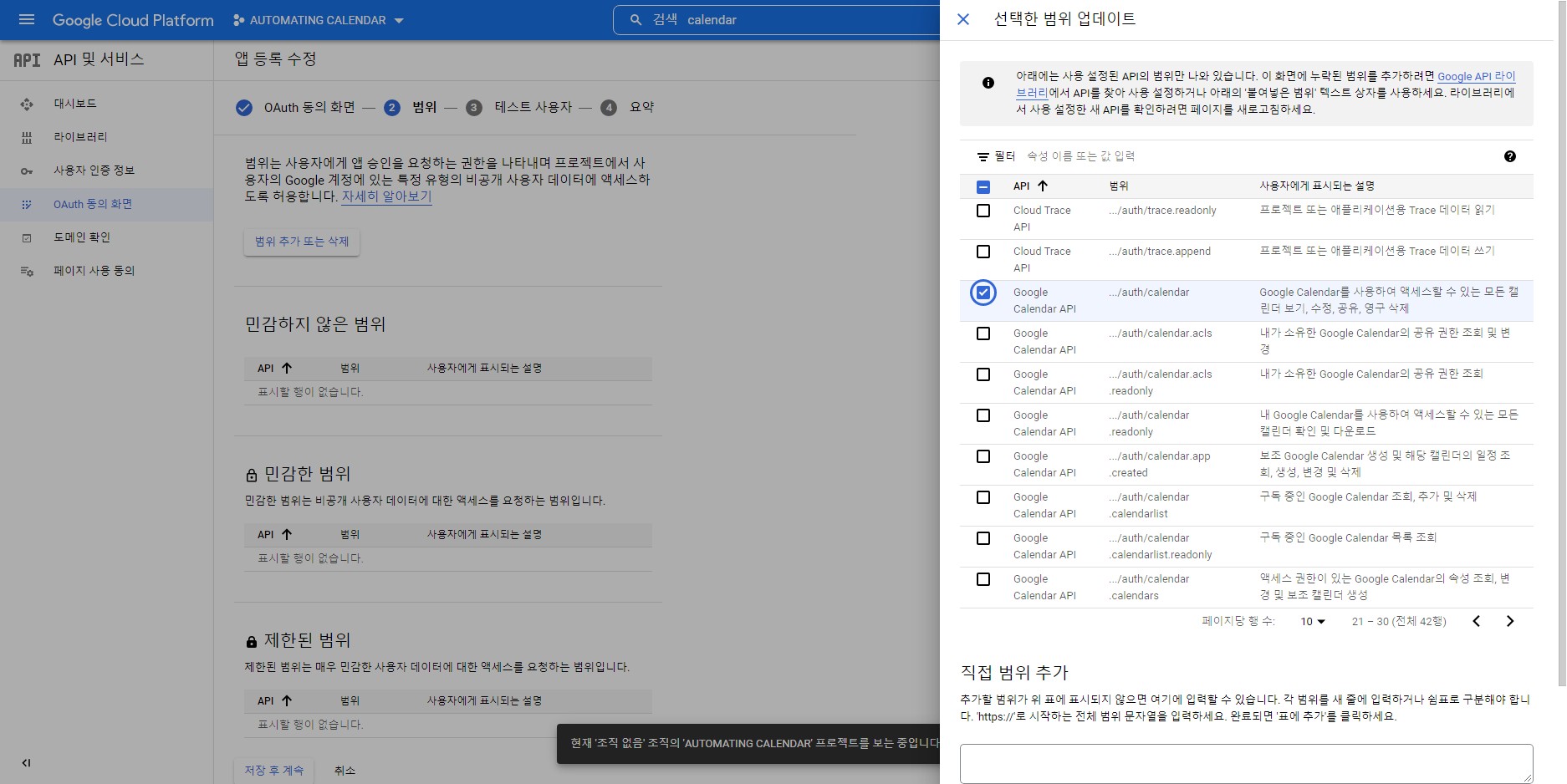Check the trace.readonly scope checkbox
Screen dimensions: 1567x784
[983, 211]
